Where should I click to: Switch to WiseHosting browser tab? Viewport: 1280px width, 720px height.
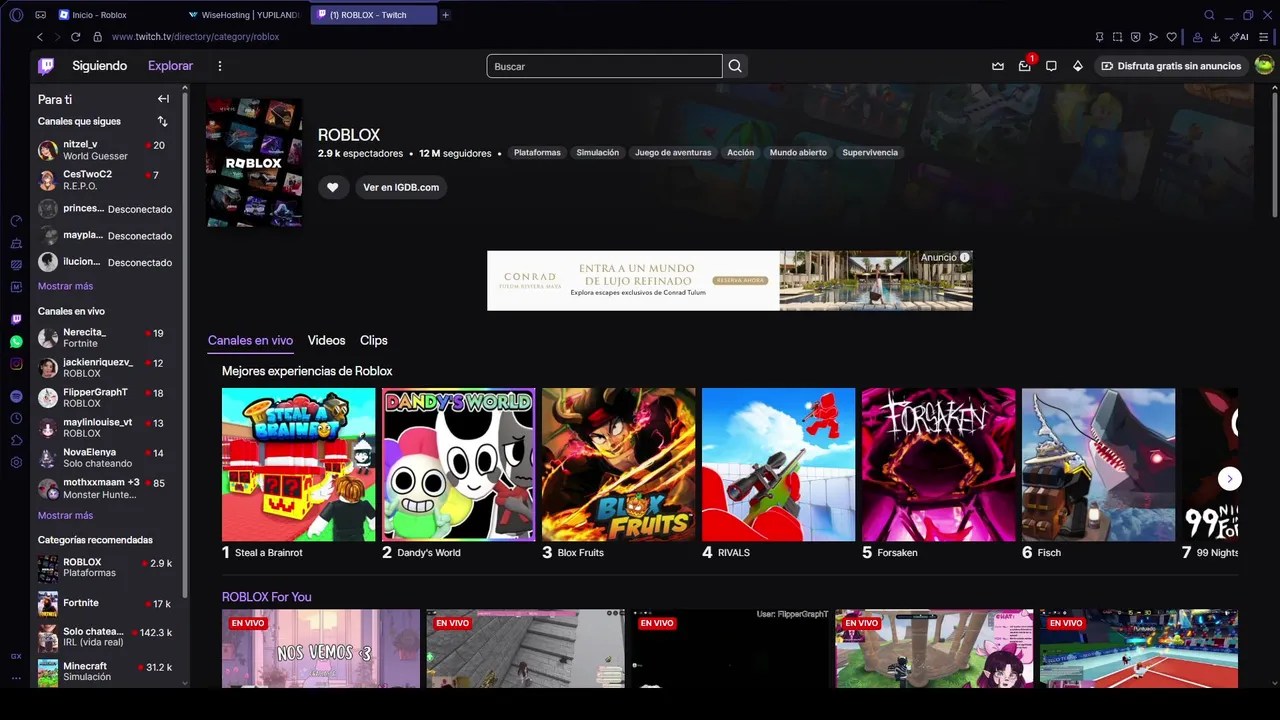pos(245,15)
